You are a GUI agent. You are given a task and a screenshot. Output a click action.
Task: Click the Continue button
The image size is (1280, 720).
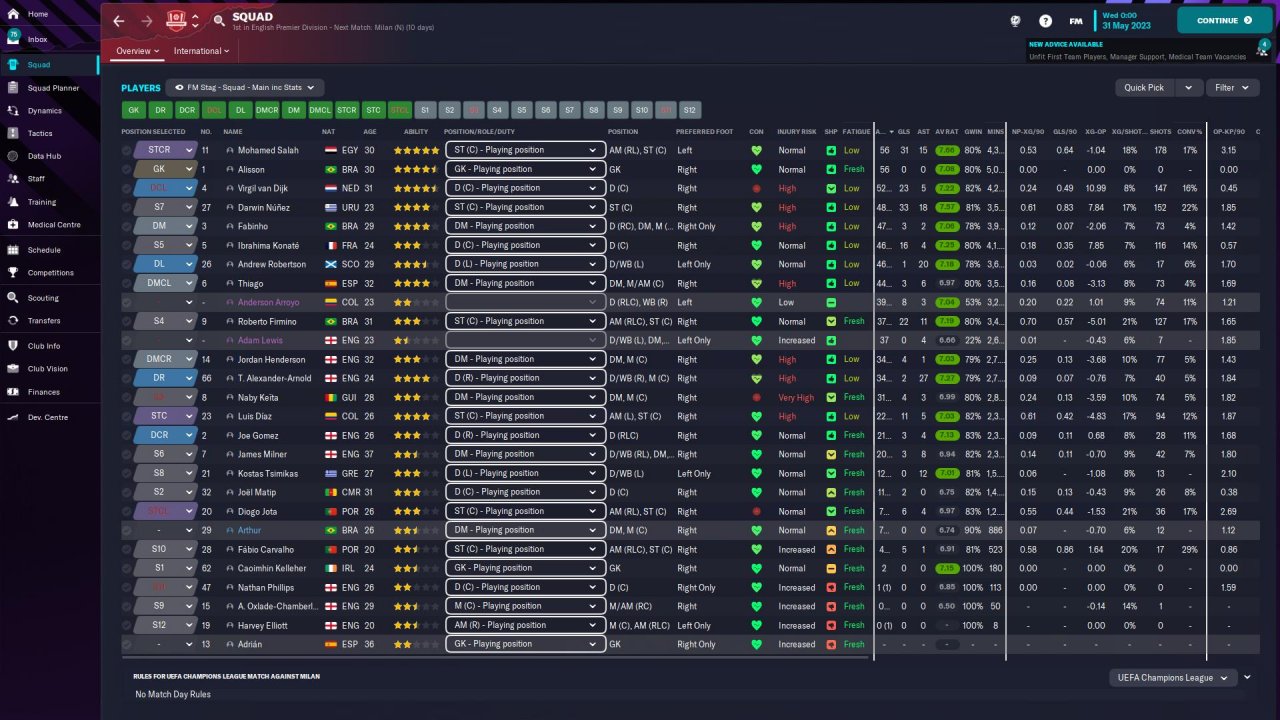pyautogui.click(x=1225, y=20)
